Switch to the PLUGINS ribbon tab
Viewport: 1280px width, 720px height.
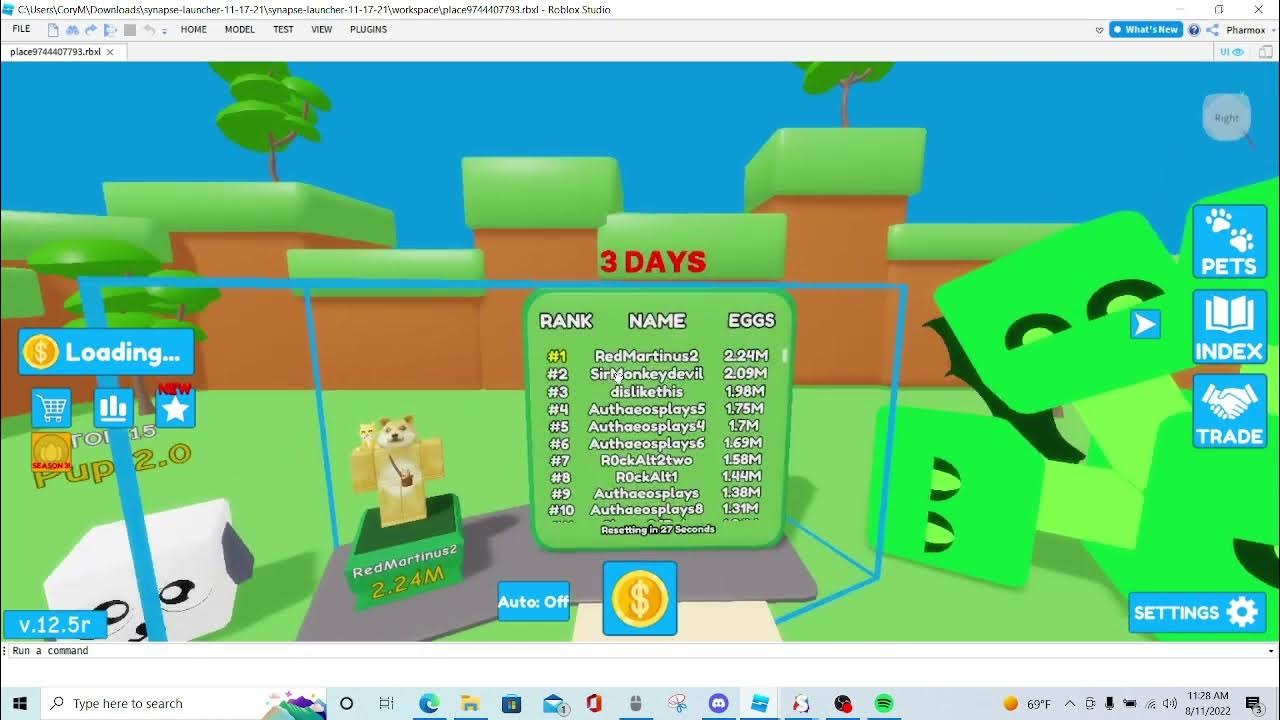pos(368,29)
